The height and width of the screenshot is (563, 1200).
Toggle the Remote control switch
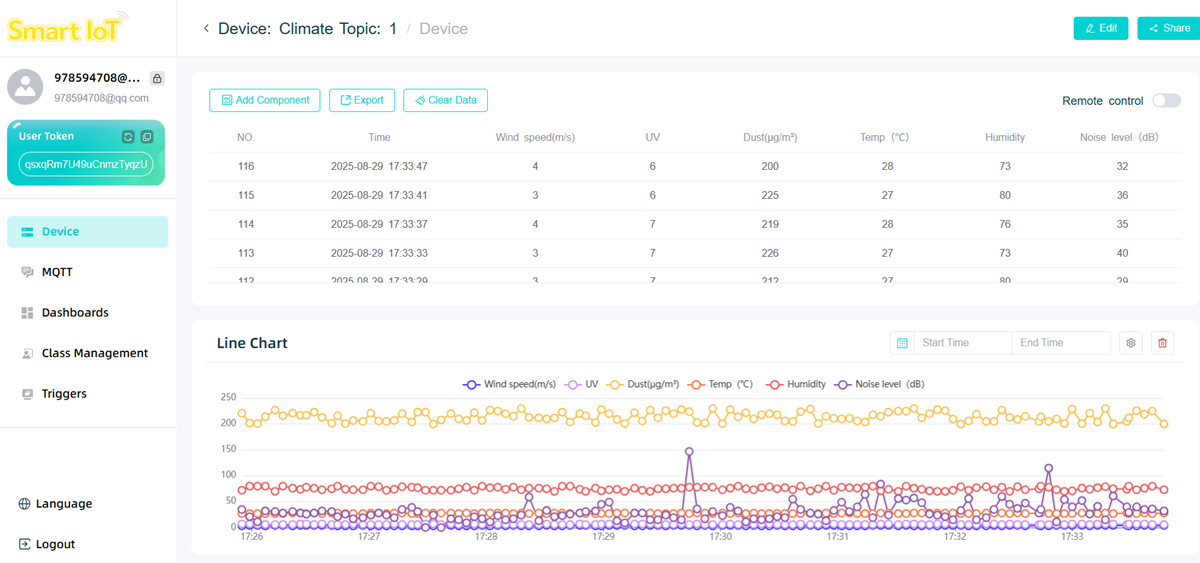[x=1166, y=101]
